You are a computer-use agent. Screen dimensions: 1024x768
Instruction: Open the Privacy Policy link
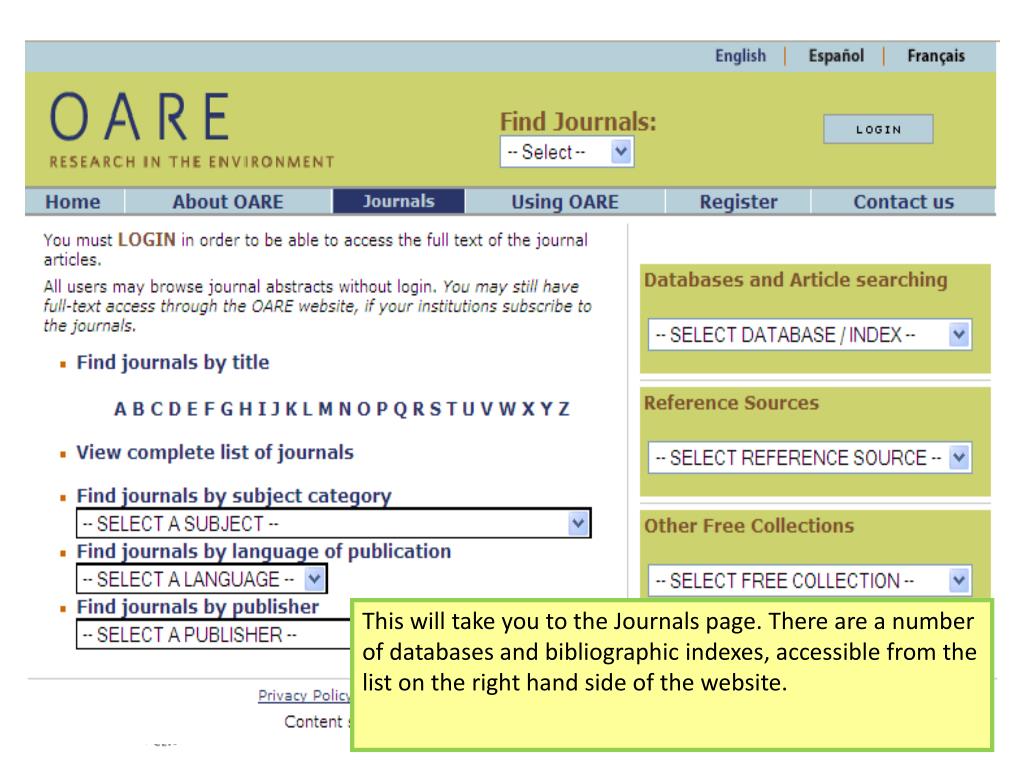(x=304, y=696)
